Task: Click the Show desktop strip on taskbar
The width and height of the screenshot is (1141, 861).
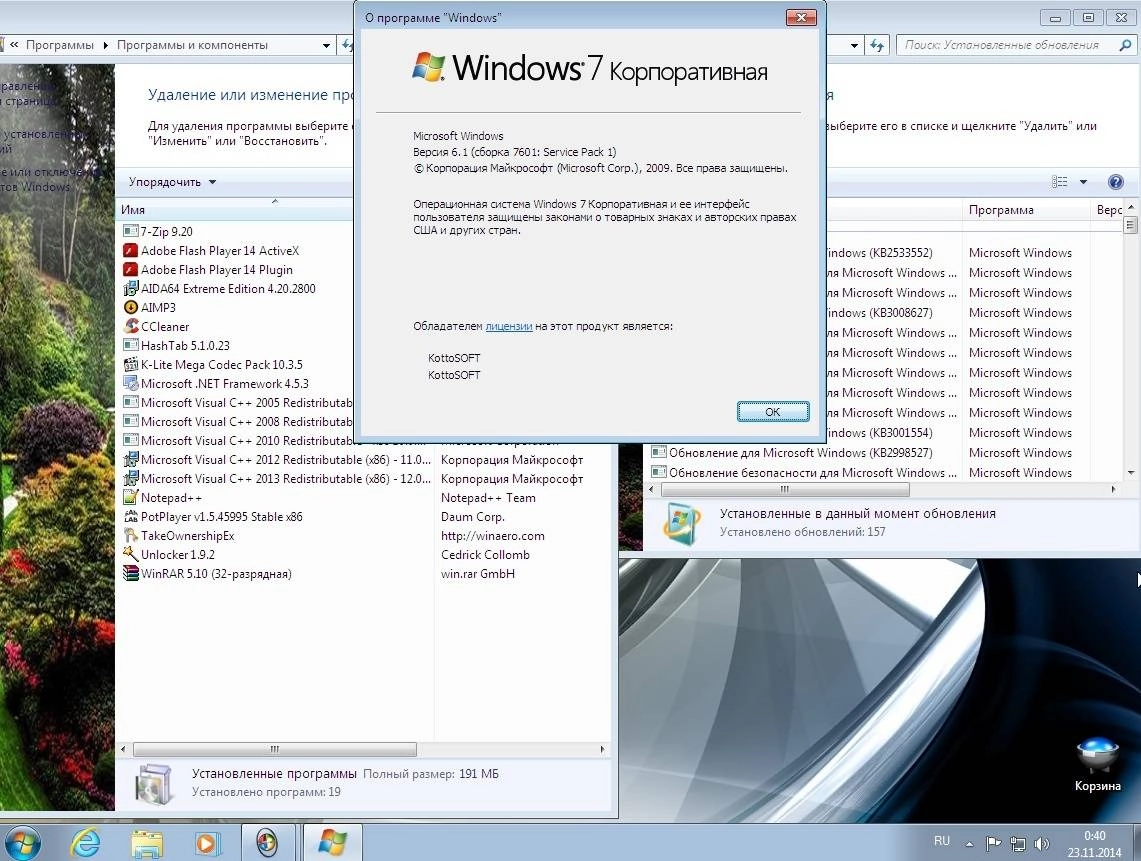Action: pyautogui.click(x=1137, y=843)
